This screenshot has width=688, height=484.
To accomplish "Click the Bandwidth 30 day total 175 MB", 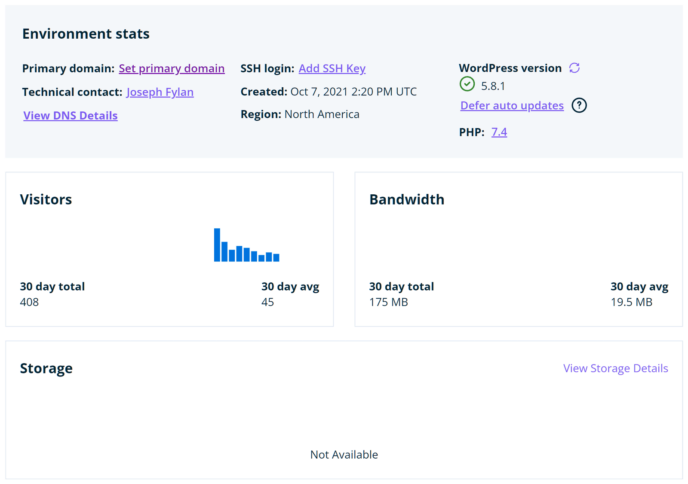I will (x=389, y=302).
